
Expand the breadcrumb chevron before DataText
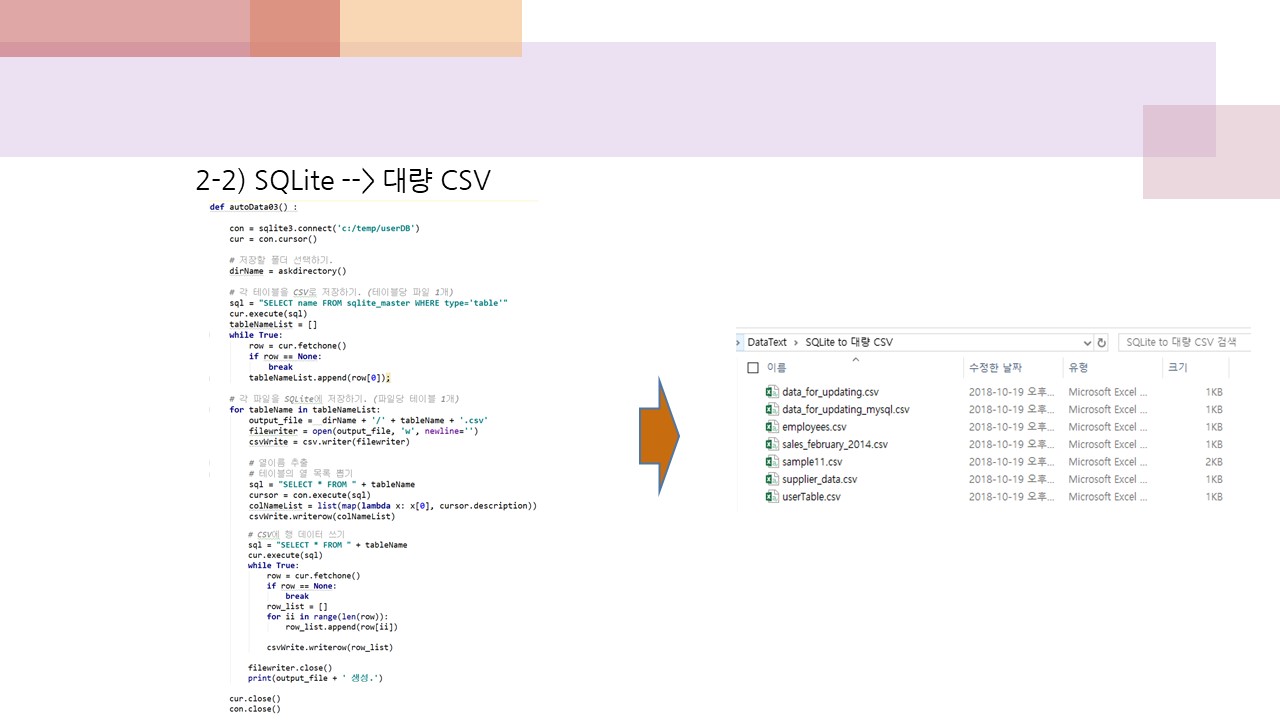738,341
